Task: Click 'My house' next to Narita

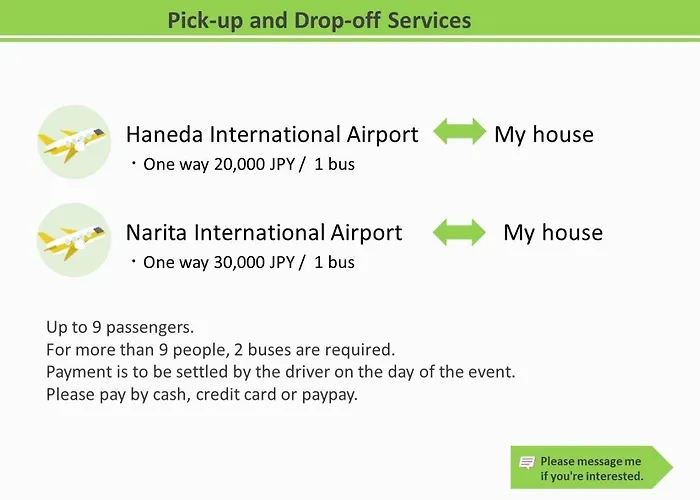Action: click(x=553, y=233)
